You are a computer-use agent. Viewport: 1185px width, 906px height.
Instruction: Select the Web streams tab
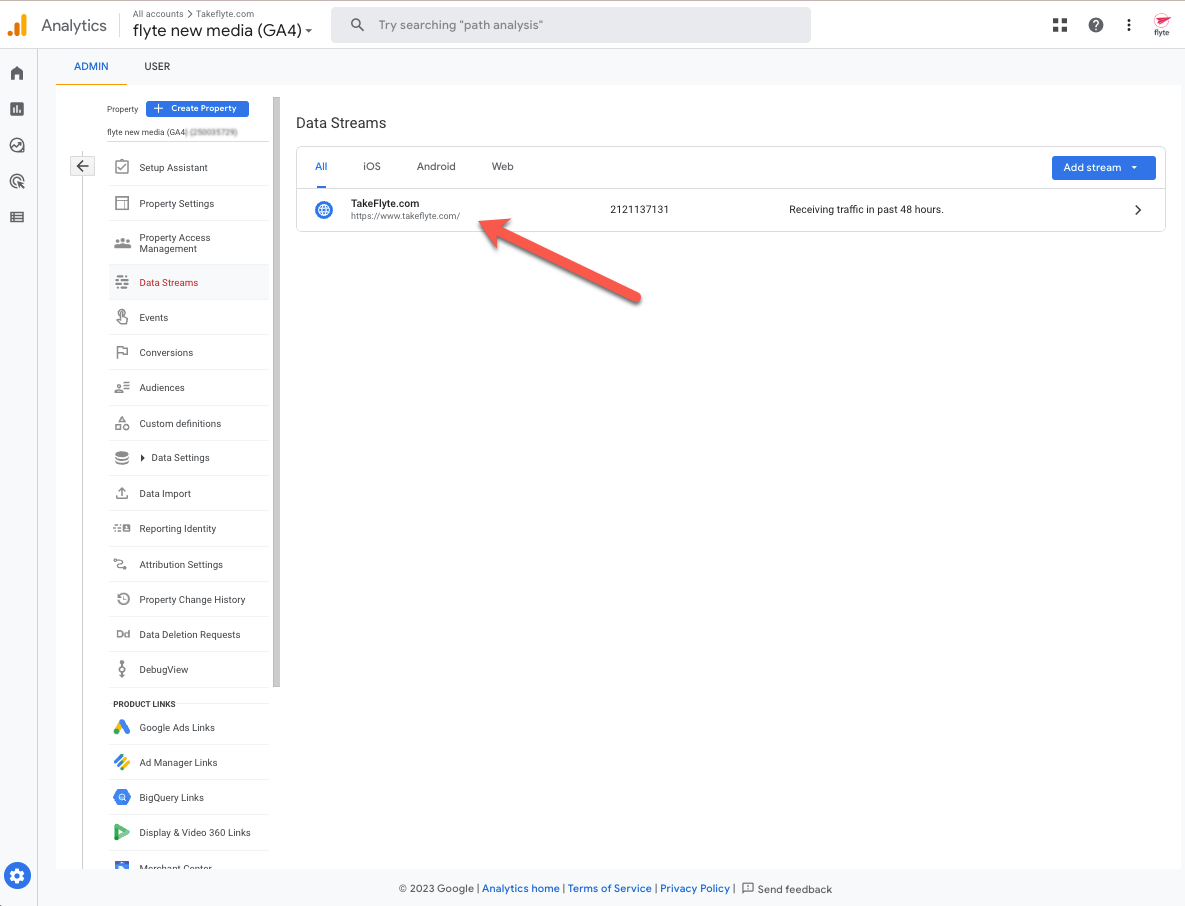503,166
